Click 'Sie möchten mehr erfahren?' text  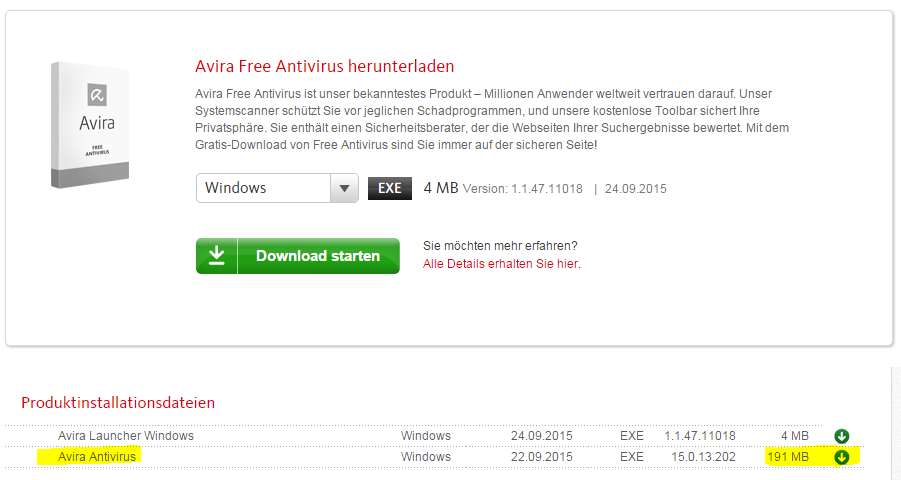click(x=500, y=245)
